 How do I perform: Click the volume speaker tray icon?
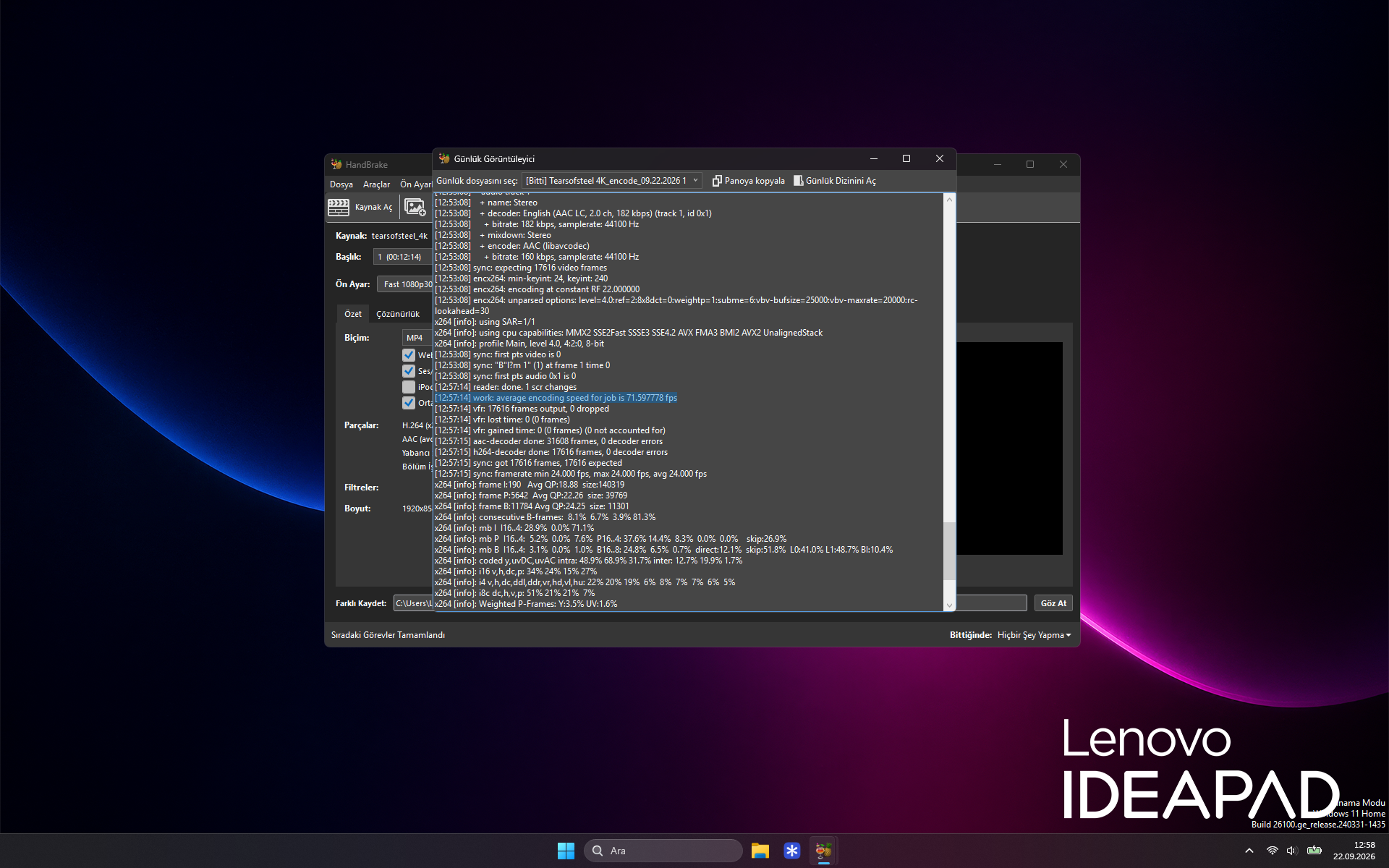[1292, 851]
